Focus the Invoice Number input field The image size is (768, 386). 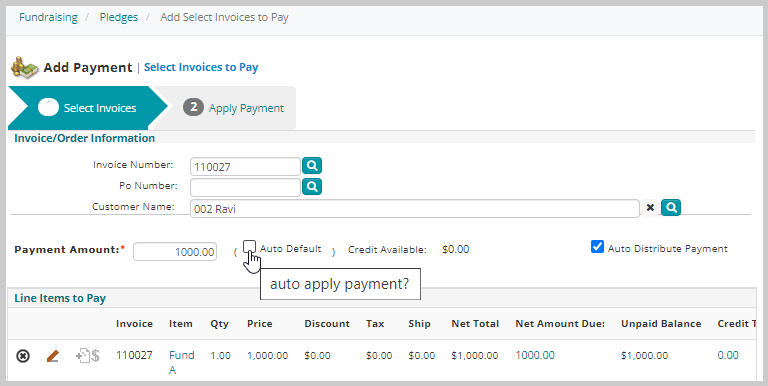pos(245,167)
